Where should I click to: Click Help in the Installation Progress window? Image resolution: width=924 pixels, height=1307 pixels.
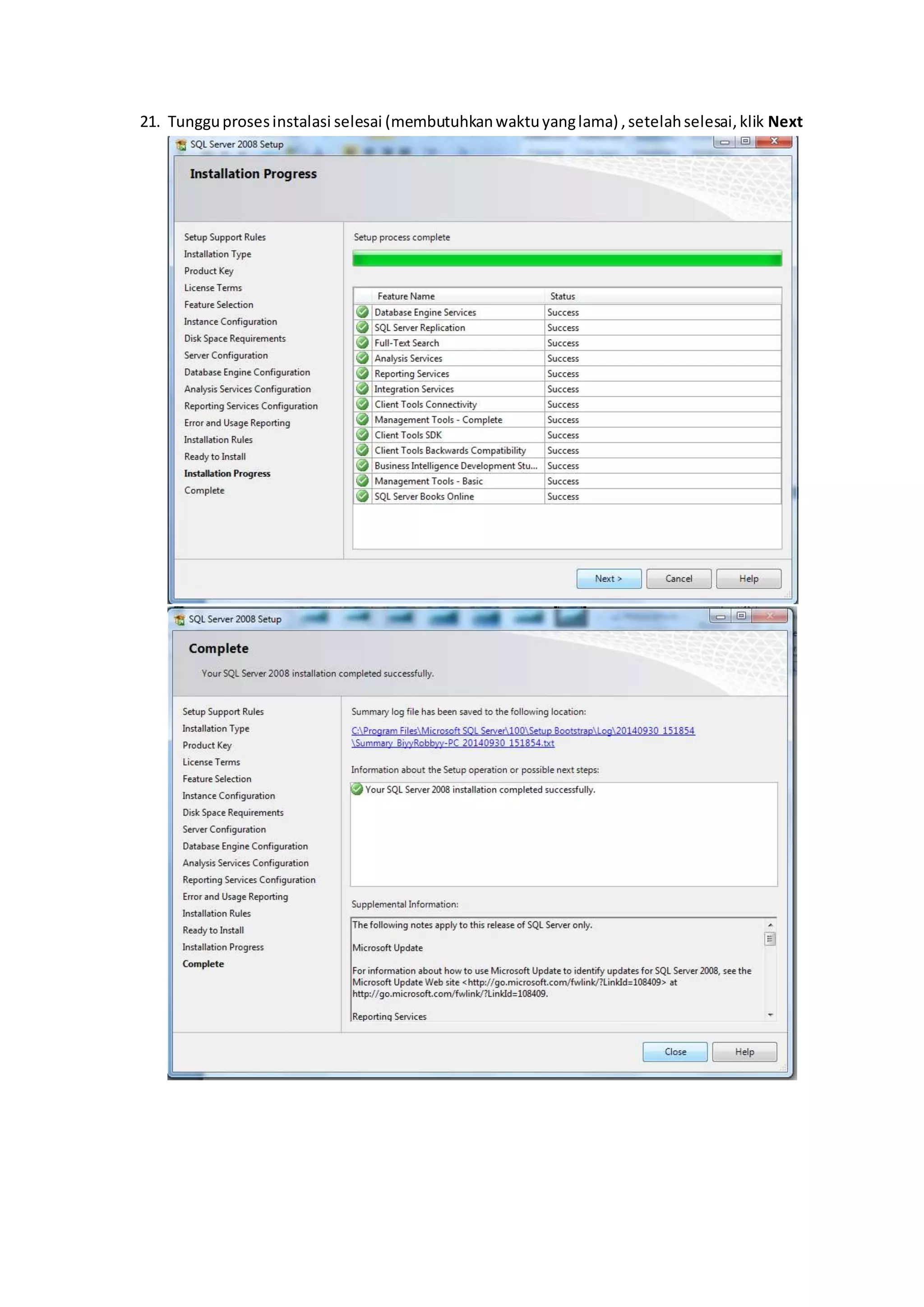pyautogui.click(x=748, y=579)
